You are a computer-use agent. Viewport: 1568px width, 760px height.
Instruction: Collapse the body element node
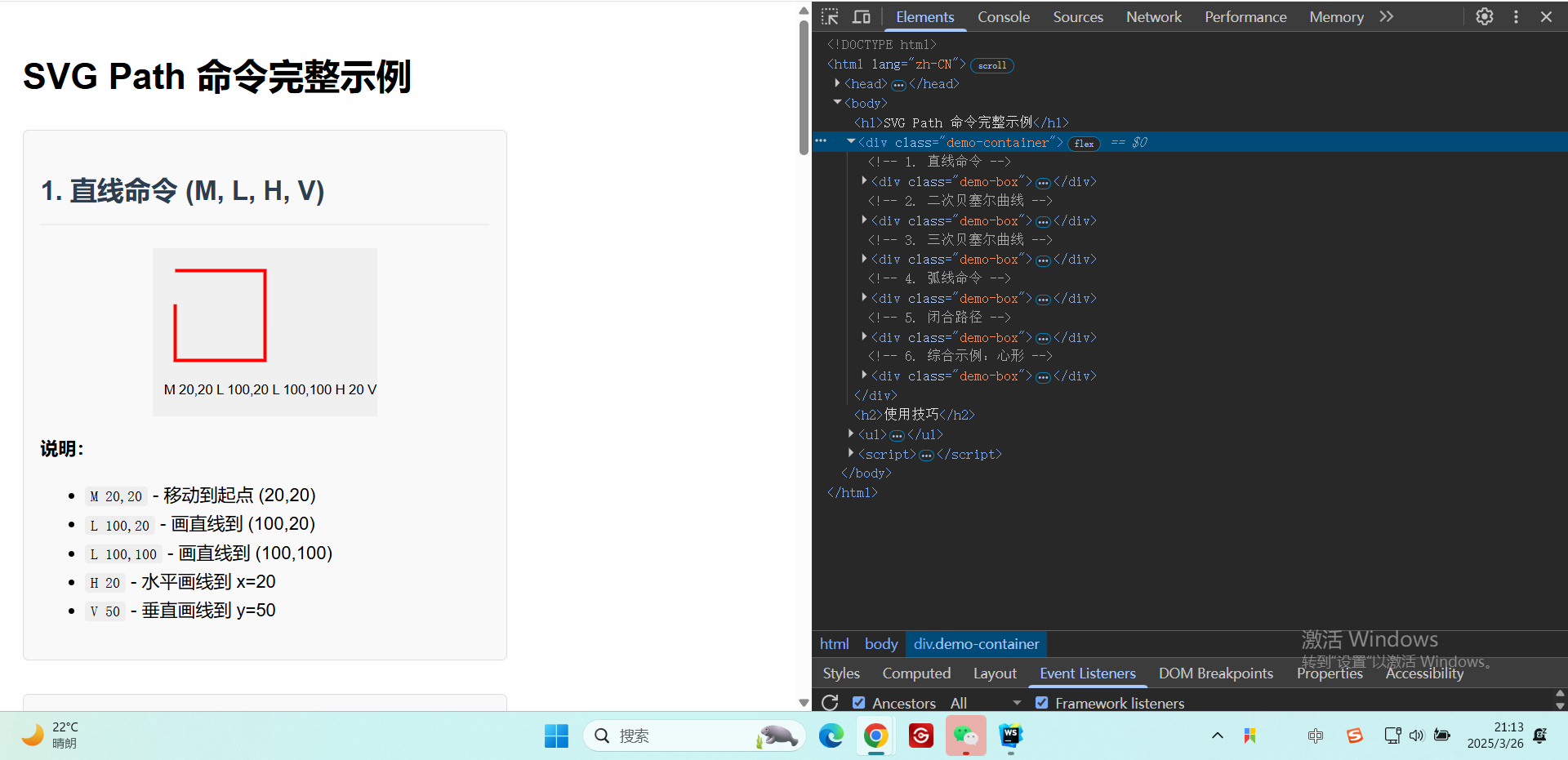[x=837, y=103]
